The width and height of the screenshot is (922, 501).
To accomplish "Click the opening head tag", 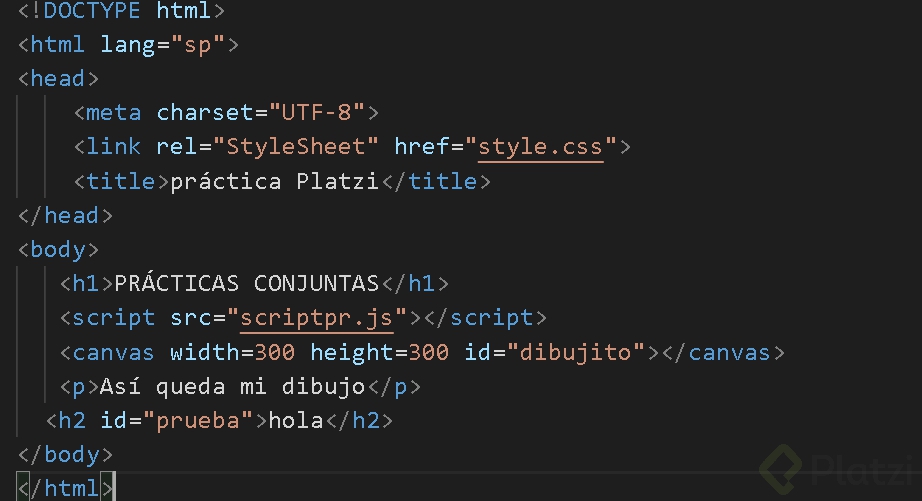I will pos(58,79).
